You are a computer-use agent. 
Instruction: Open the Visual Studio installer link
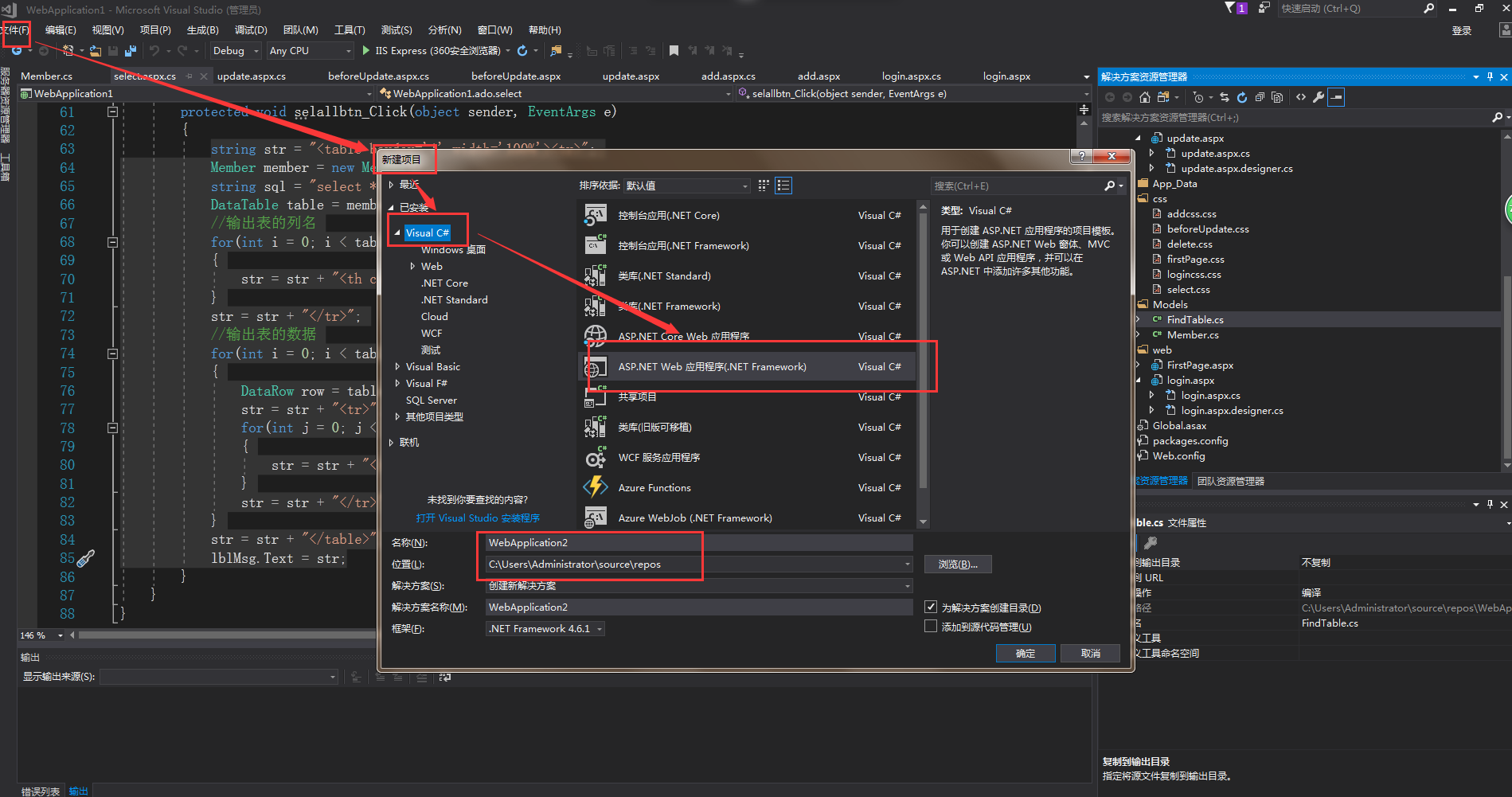point(477,518)
